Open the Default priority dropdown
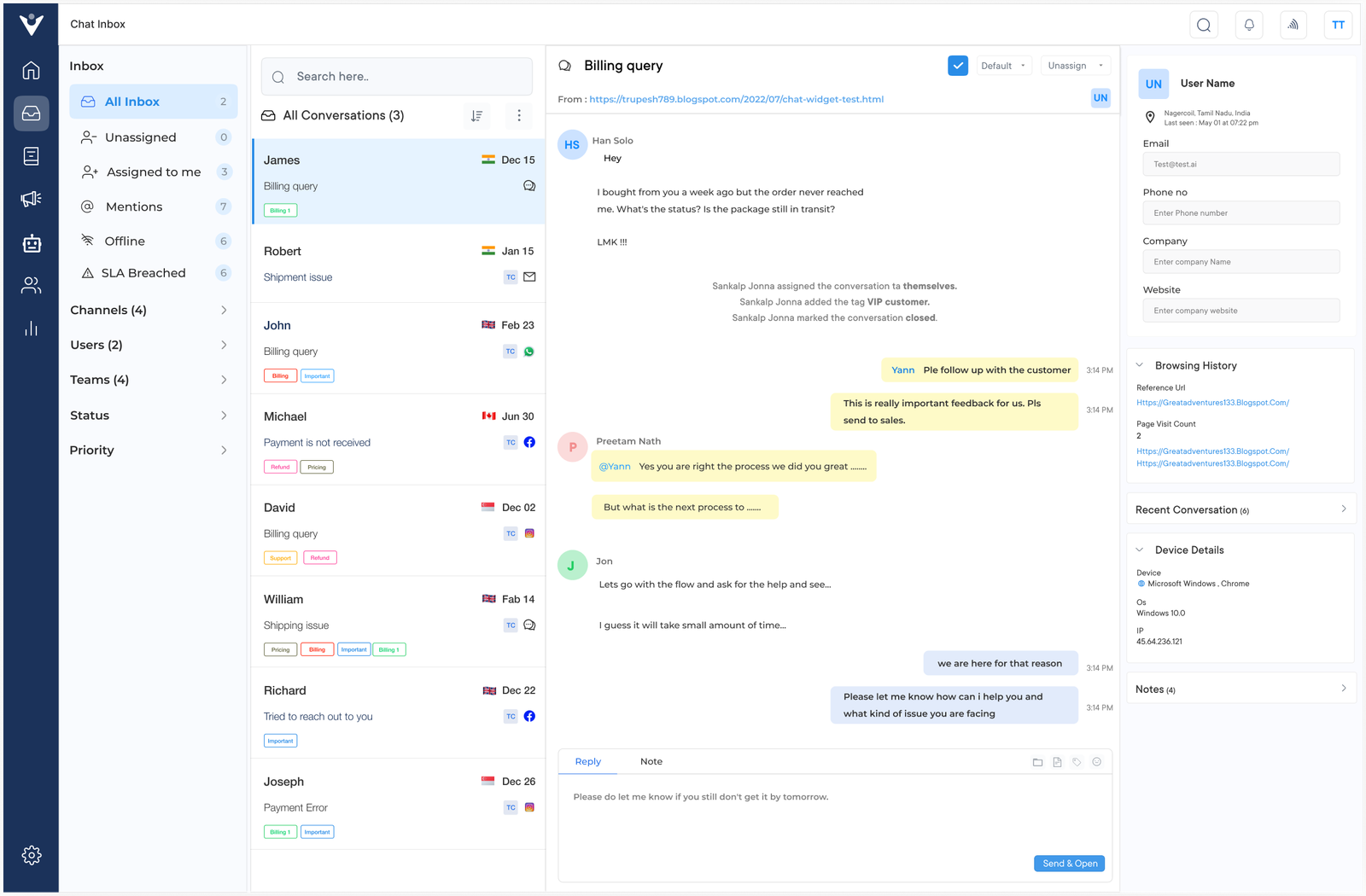This screenshot has width=1366, height=896. point(1004,66)
